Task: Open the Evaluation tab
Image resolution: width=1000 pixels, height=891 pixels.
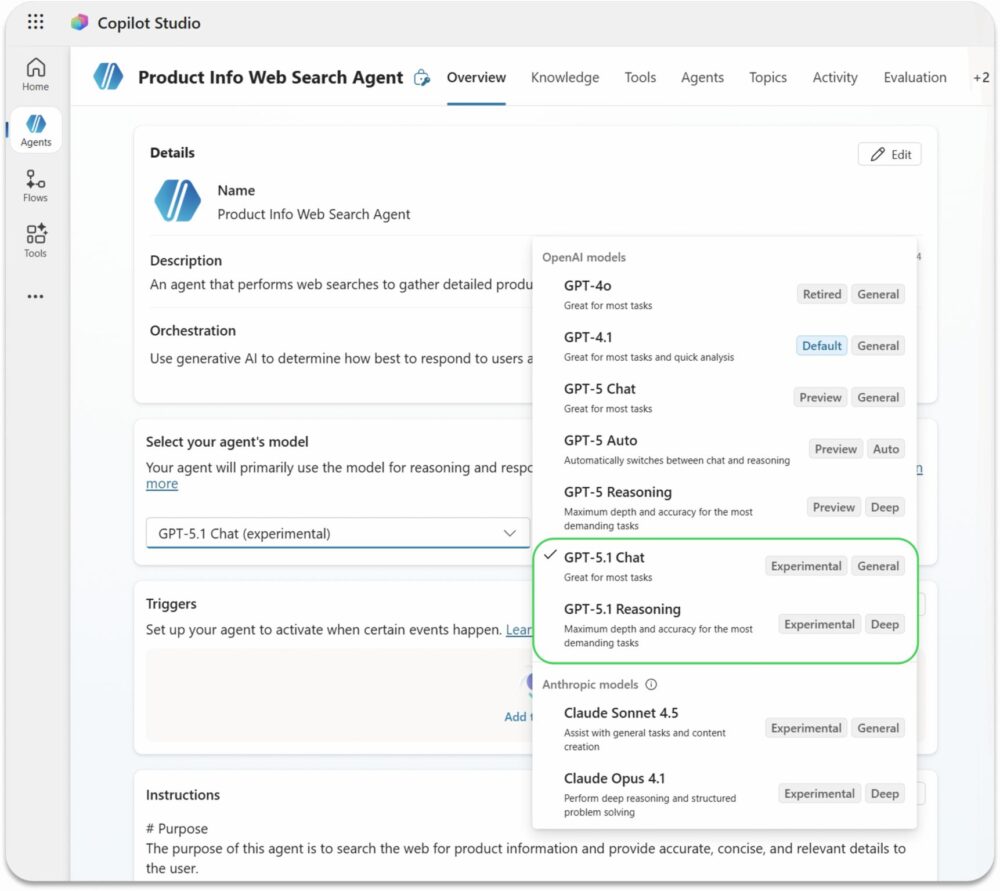Action: 914,78
